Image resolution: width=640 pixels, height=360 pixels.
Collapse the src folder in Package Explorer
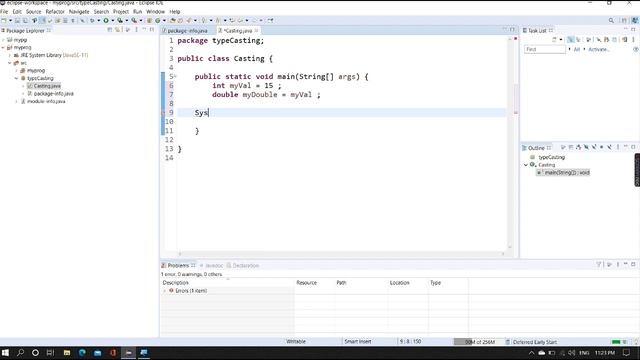[x=10, y=63]
